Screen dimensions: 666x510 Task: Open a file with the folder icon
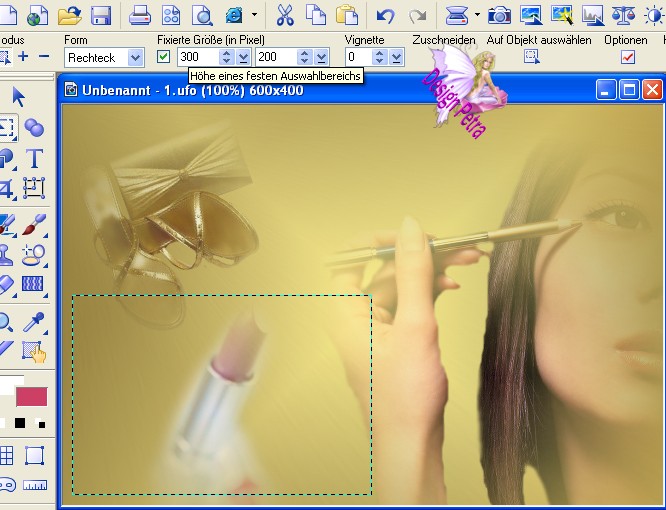[69, 15]
